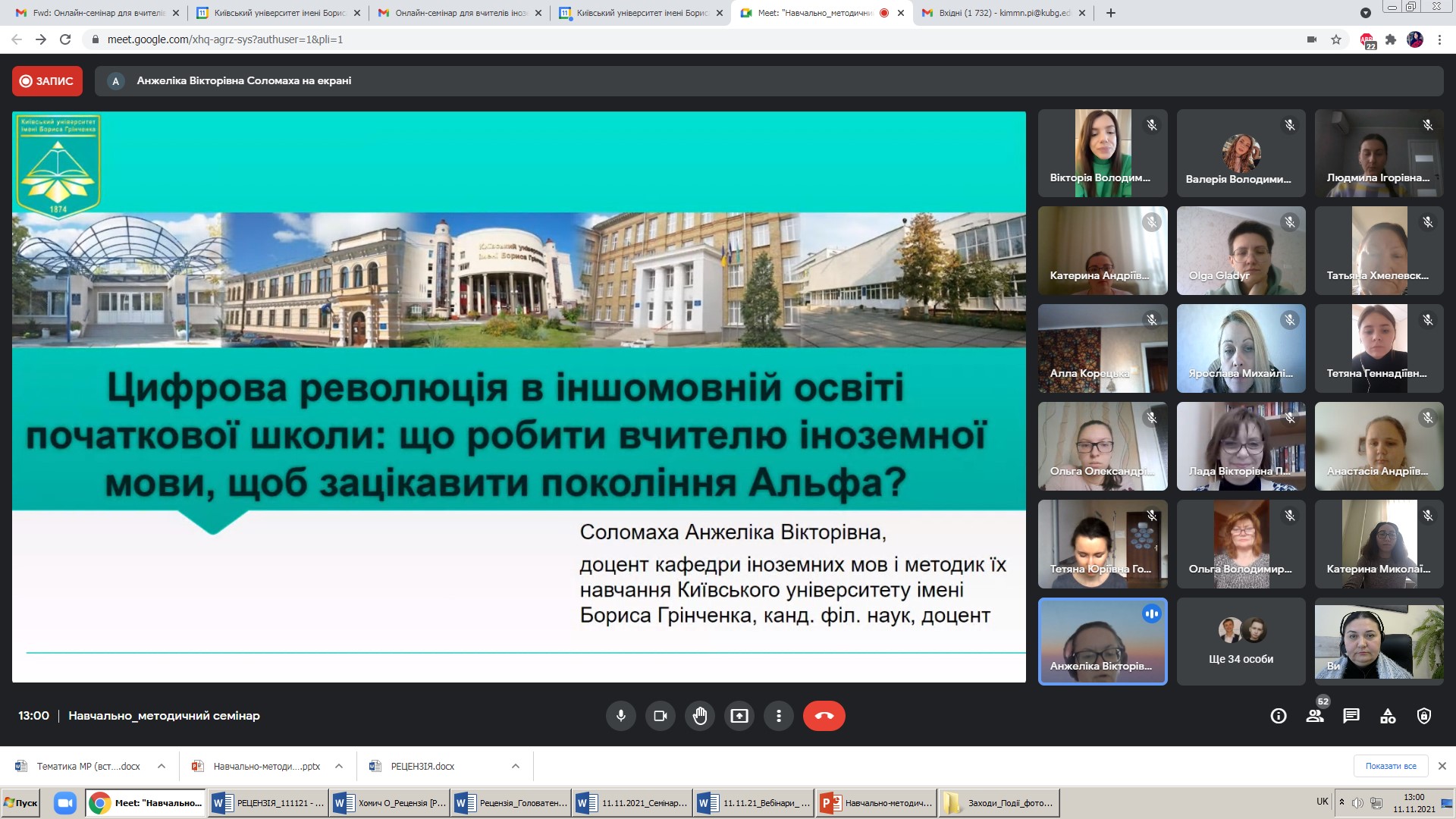
Task: Click the present screen icon
Action: point(739,716)
